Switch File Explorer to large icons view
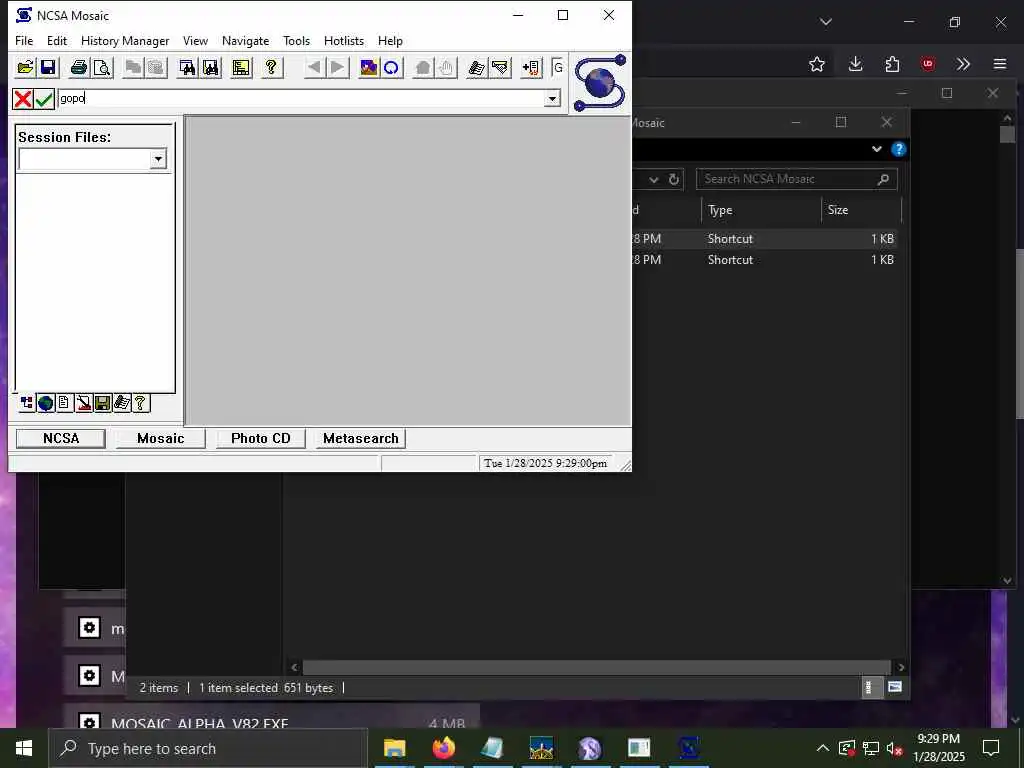This screenshot has height=768, width=1024. click(x=895, y=687)
